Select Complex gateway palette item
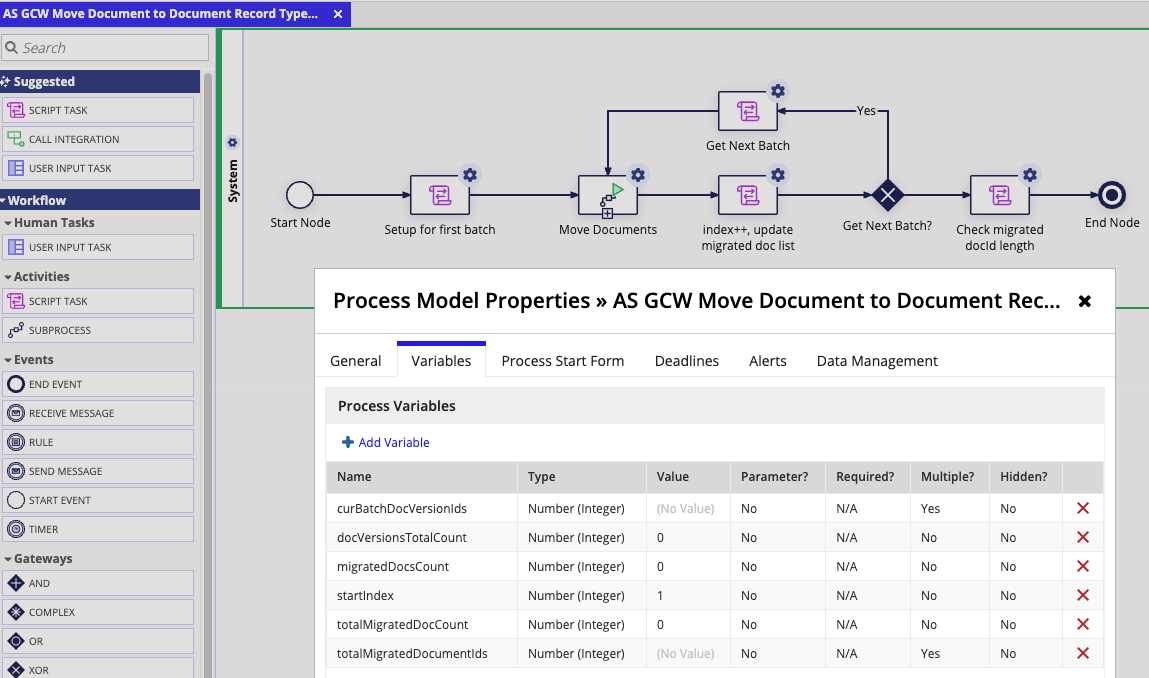 [98, 612]
